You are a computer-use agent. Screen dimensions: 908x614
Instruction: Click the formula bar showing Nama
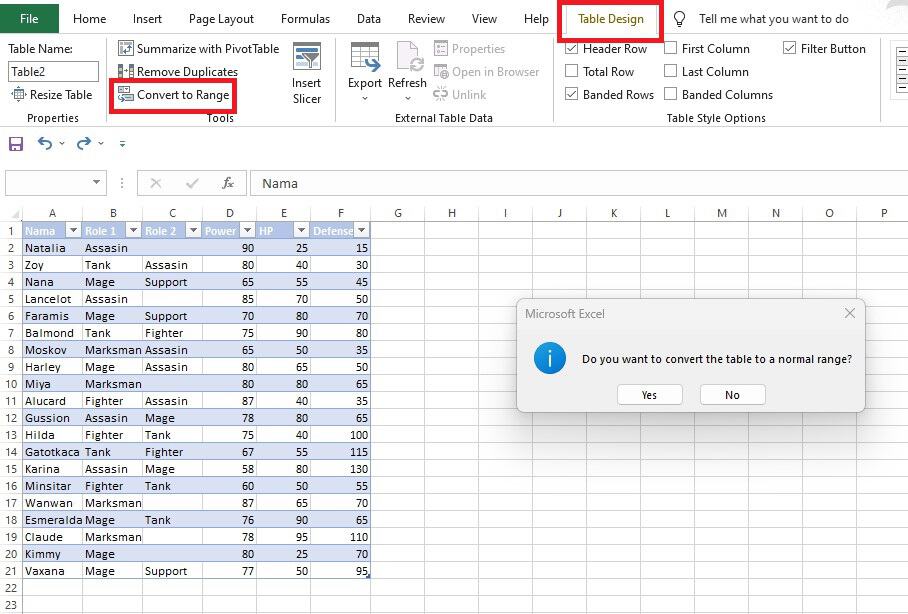pyautogui.click(x=579, y=183)
